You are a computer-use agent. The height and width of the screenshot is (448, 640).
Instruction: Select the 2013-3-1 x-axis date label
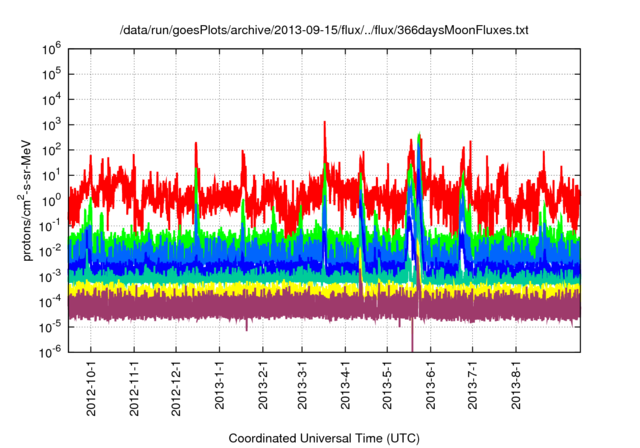[302, 385]
